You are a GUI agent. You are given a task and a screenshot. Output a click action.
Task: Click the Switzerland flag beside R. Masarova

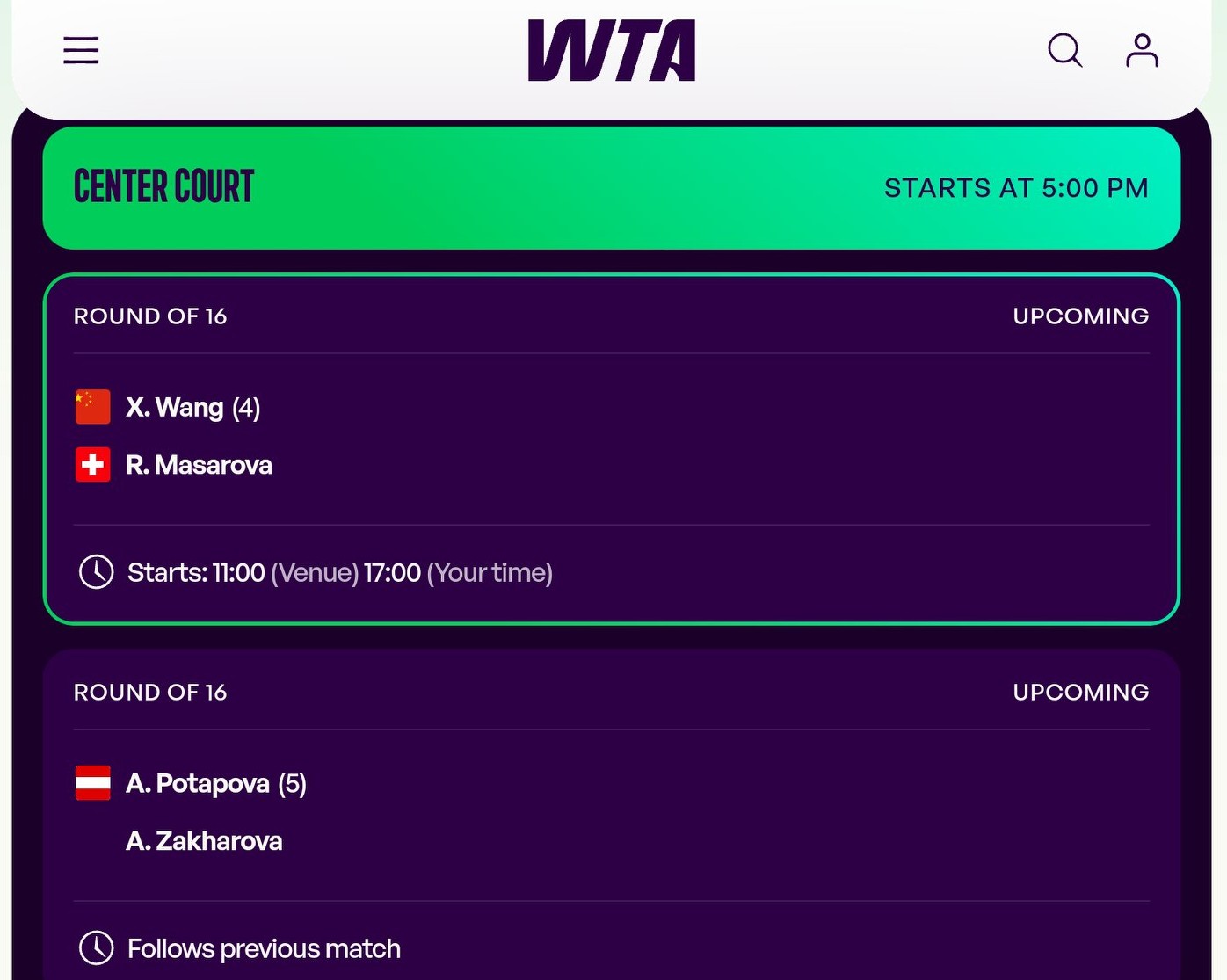93,465
